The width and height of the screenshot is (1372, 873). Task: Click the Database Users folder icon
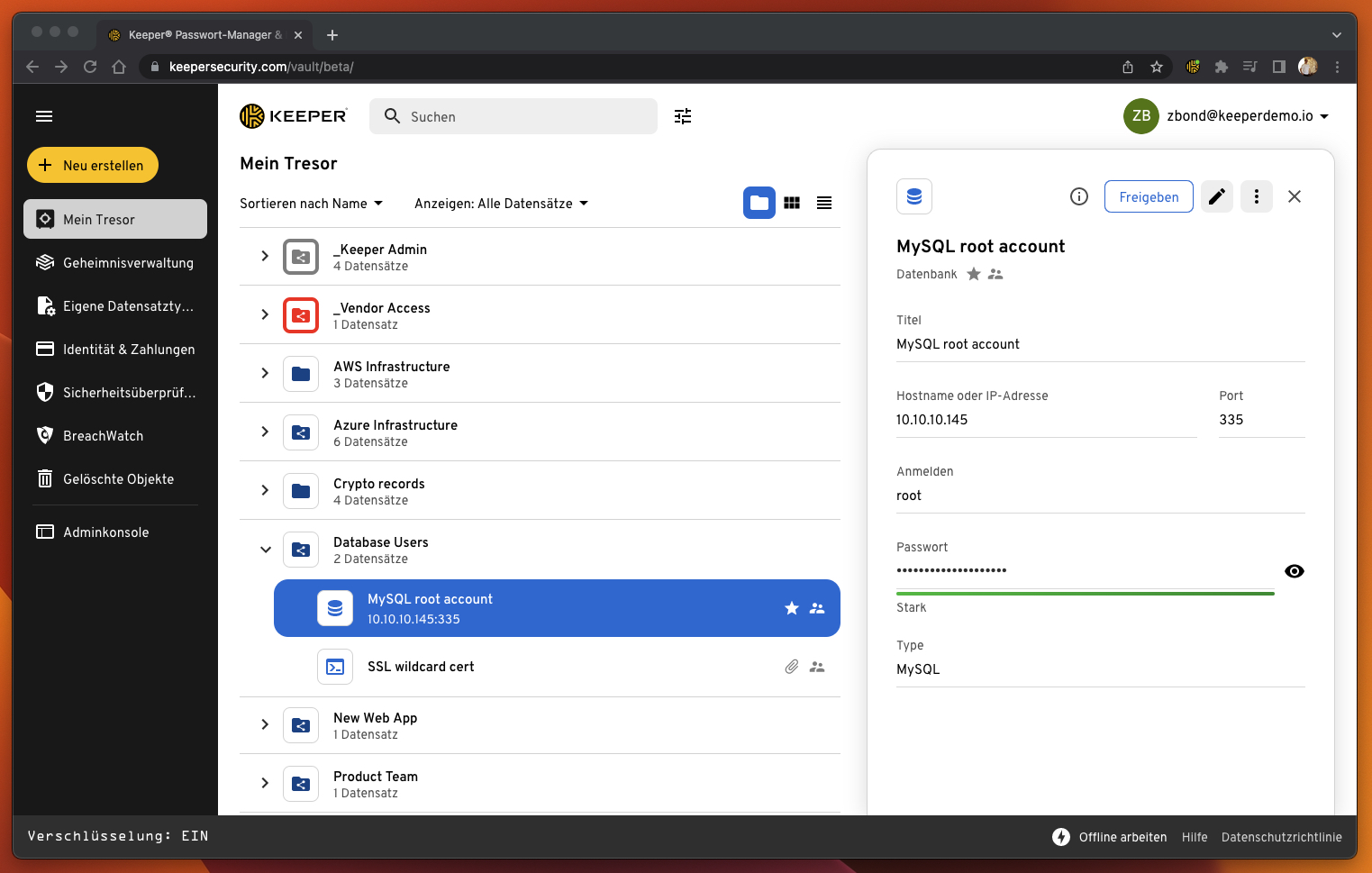coord(301,550)
